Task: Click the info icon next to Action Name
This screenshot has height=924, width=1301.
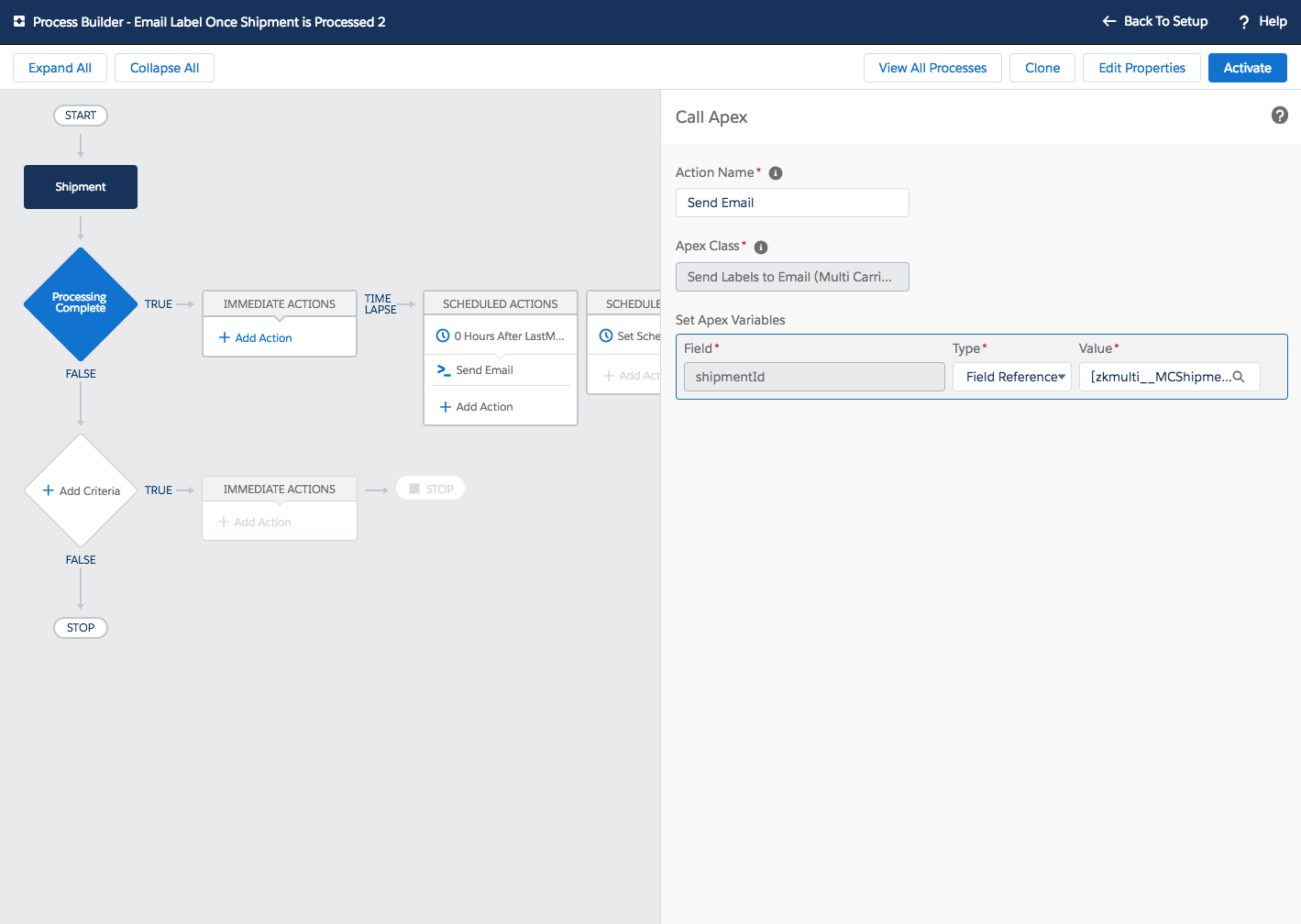Action: coord(776,173)
